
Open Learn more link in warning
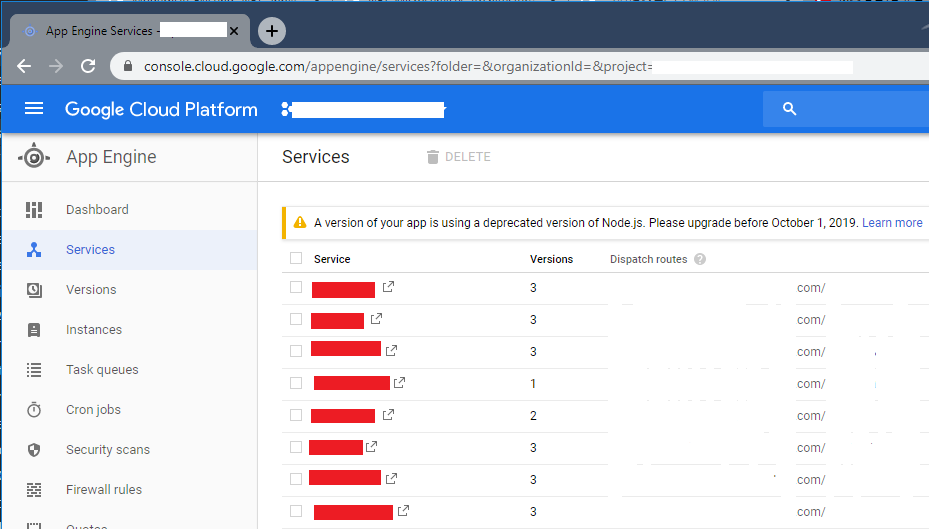pos(892,223)
